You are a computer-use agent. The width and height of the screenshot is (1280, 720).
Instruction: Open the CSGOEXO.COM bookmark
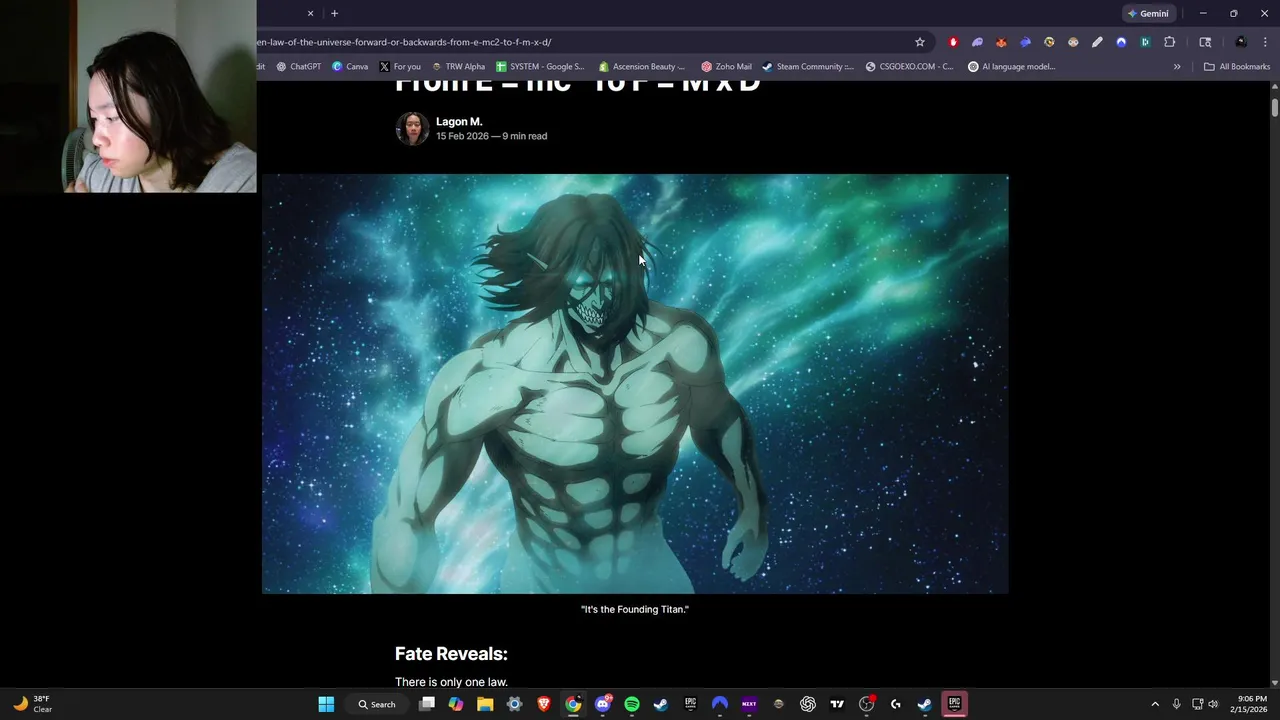coord(910,67)
